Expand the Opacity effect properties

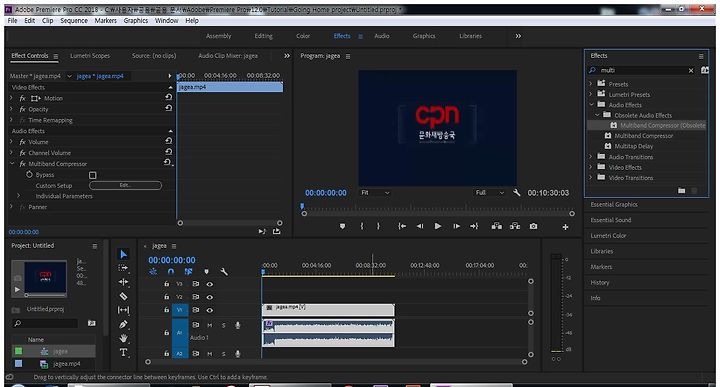(11, 109)
